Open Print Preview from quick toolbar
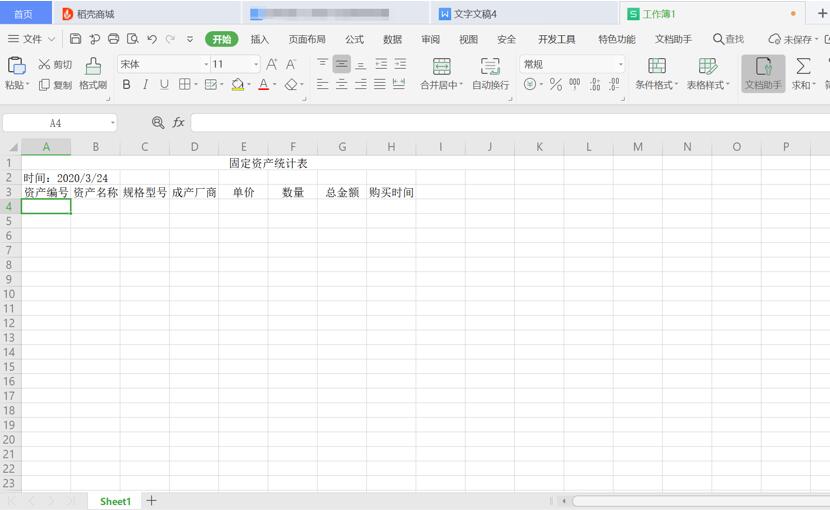 (132, 39)
